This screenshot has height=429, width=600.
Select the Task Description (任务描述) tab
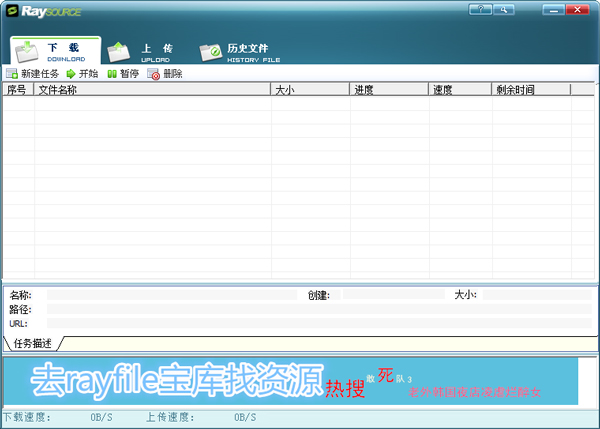tap(37, 344)
